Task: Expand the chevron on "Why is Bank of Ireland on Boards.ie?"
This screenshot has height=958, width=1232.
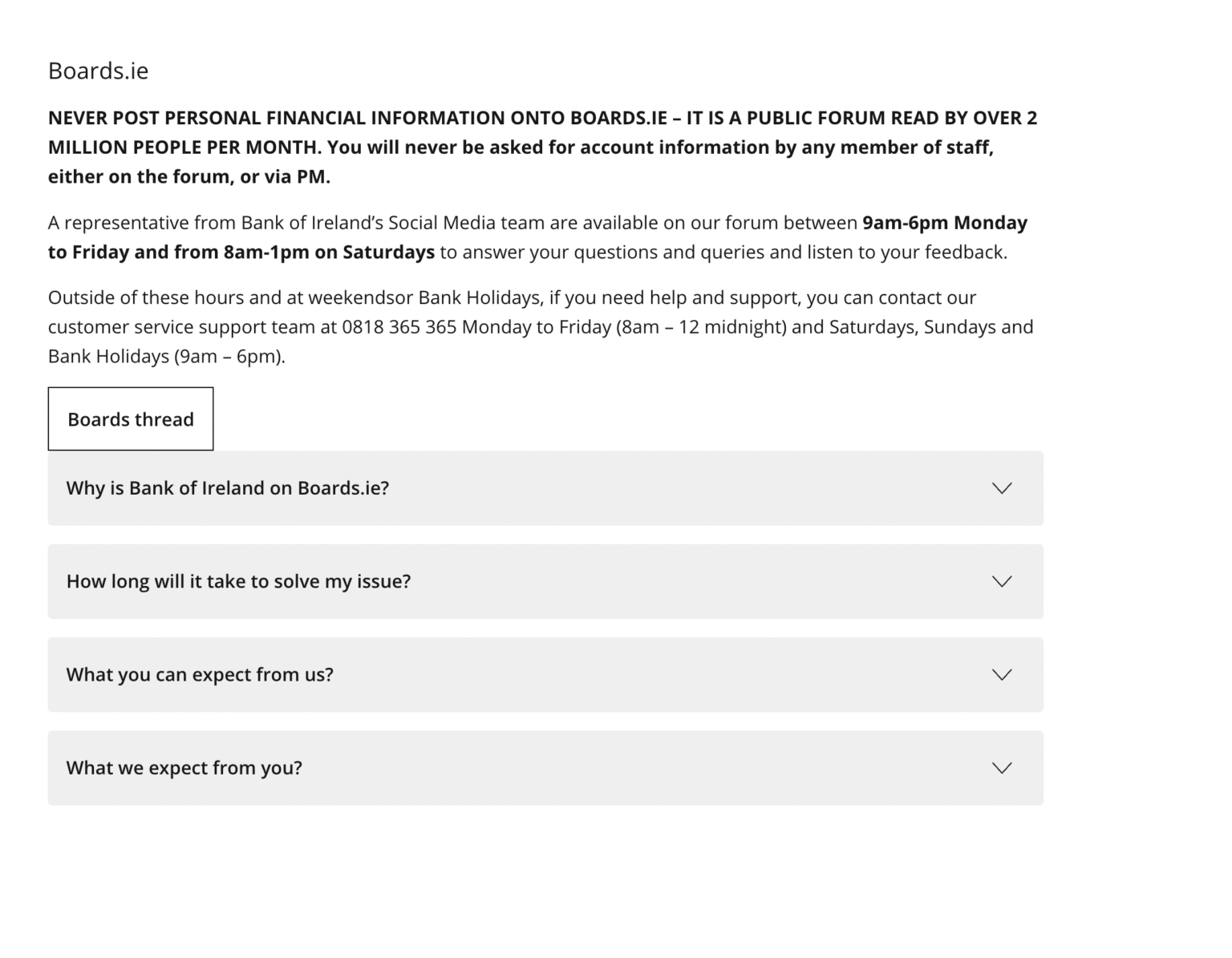Action: [x=1001, y=487]
